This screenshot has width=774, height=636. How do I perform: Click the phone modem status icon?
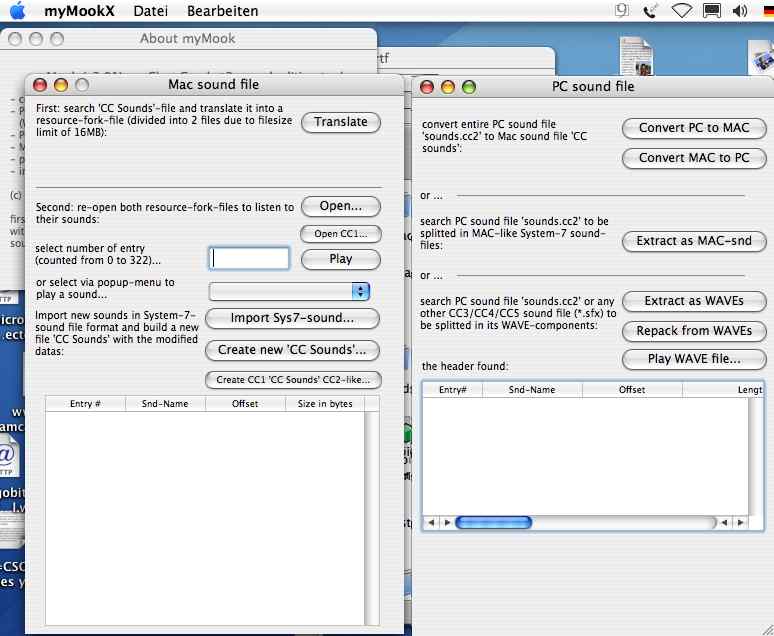click(x=651, y=10)
